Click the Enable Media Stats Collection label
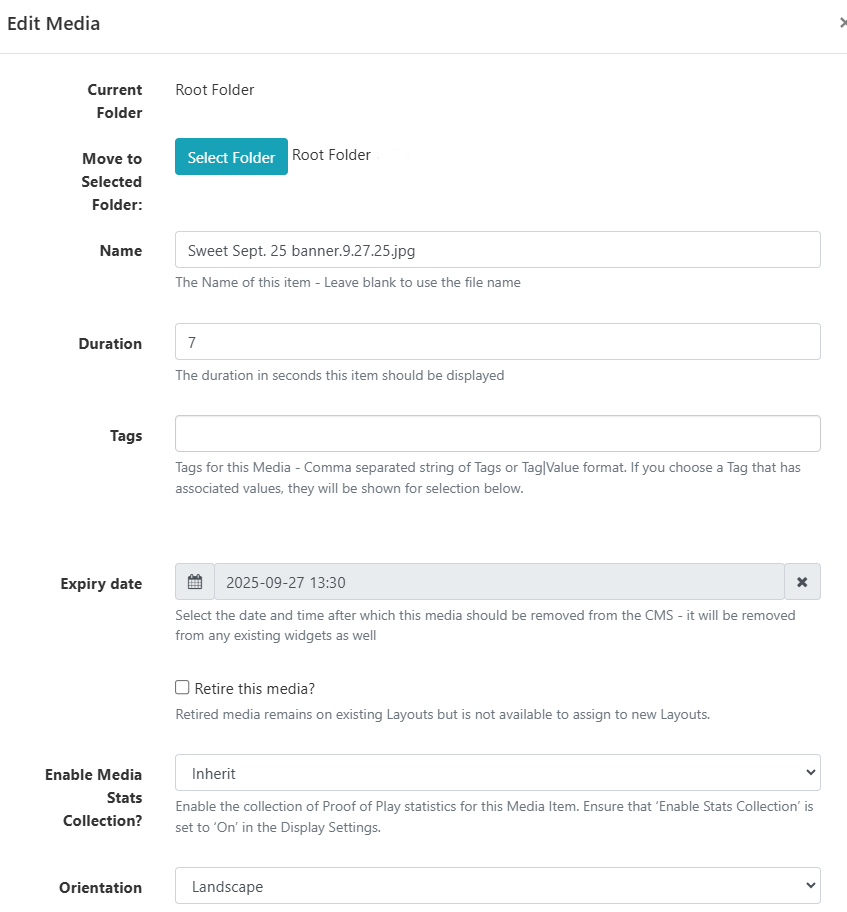This screenshot has height=912, width=847. click(94, 798)
